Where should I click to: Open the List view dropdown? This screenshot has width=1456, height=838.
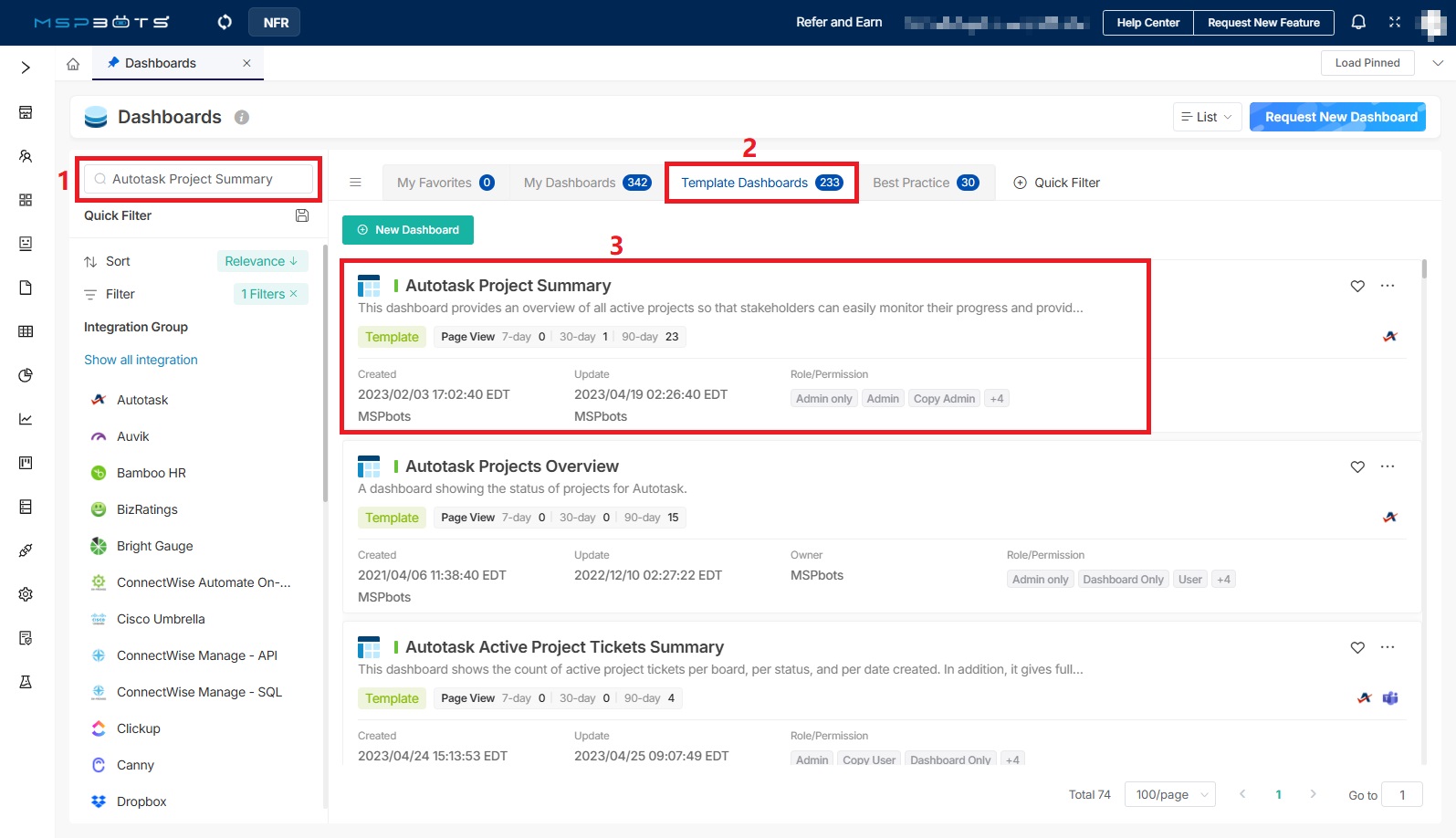(1207, 117)
